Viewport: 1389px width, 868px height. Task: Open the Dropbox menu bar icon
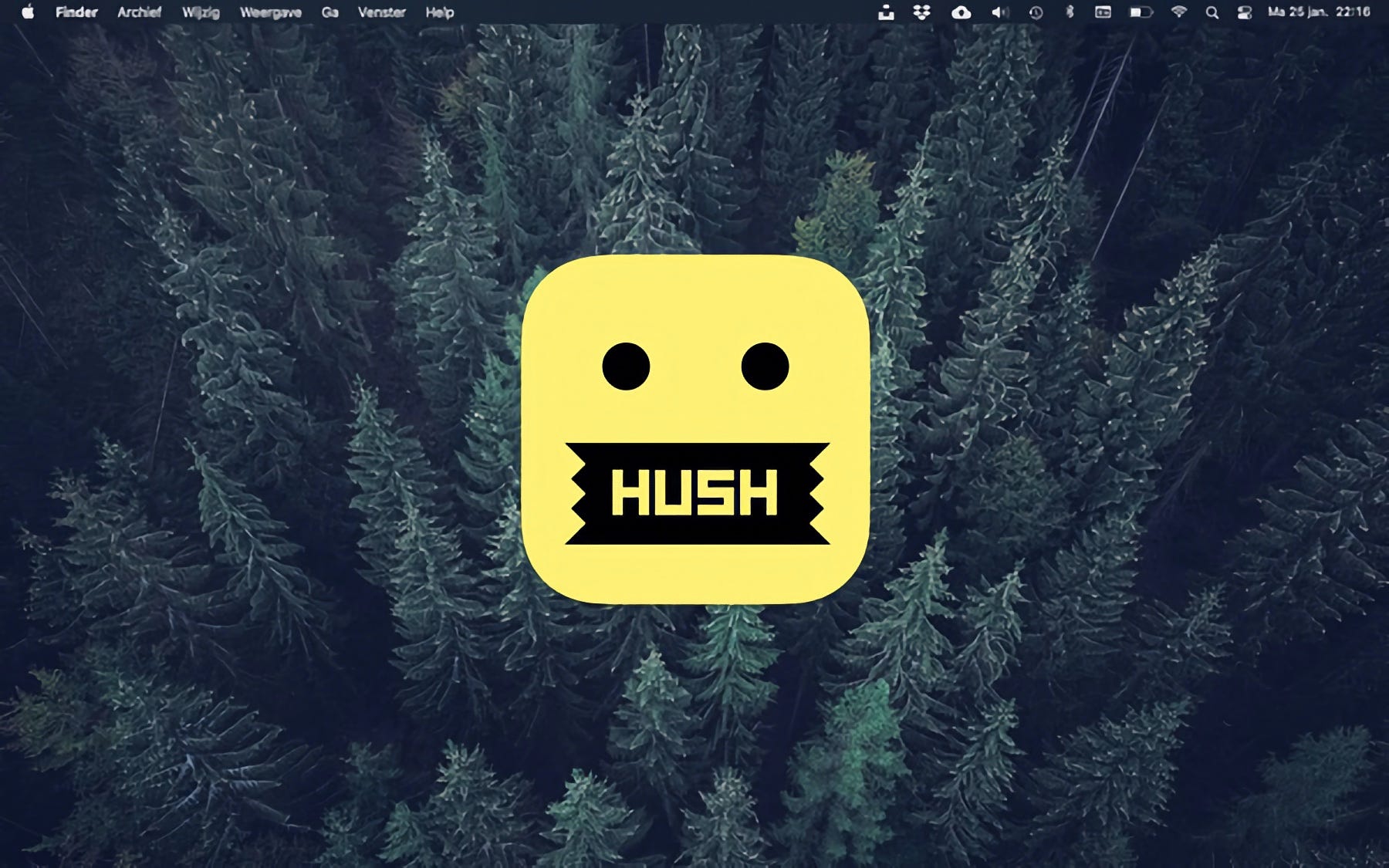(x=921, y=12)
